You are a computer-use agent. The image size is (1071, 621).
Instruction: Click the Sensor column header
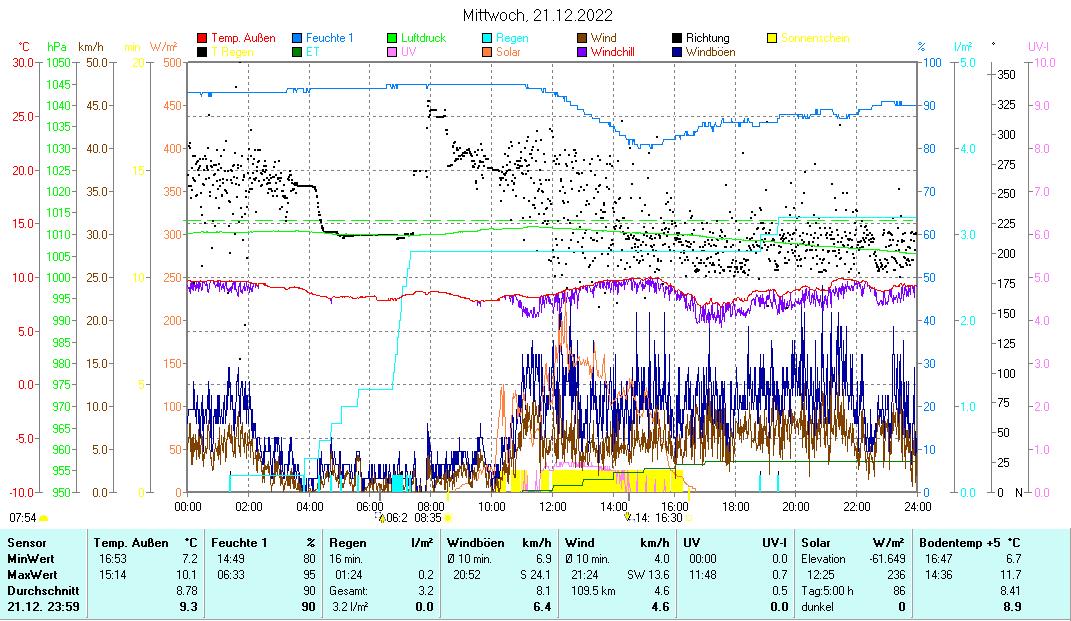27,541
